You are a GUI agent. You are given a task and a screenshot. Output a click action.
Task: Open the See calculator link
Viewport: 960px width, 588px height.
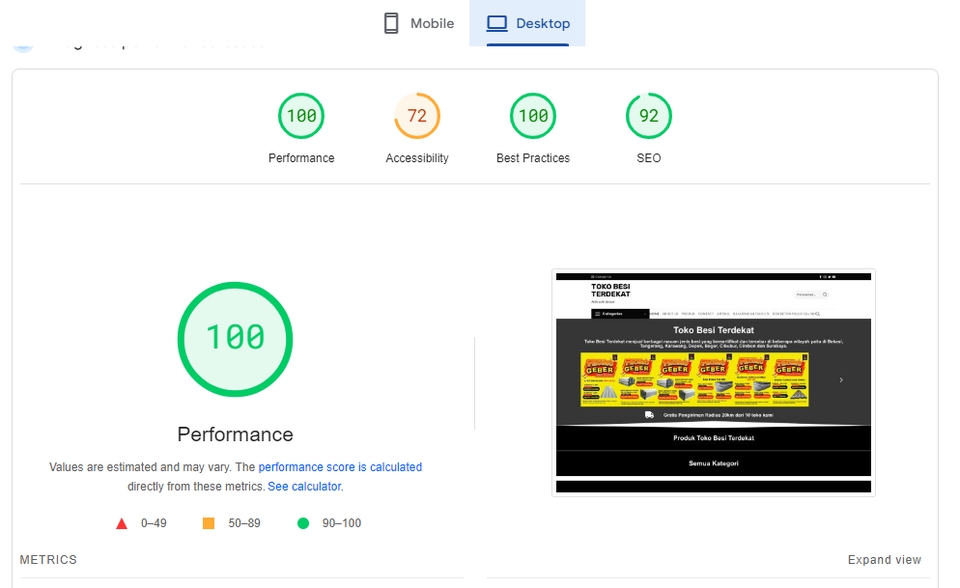[305, 485]
